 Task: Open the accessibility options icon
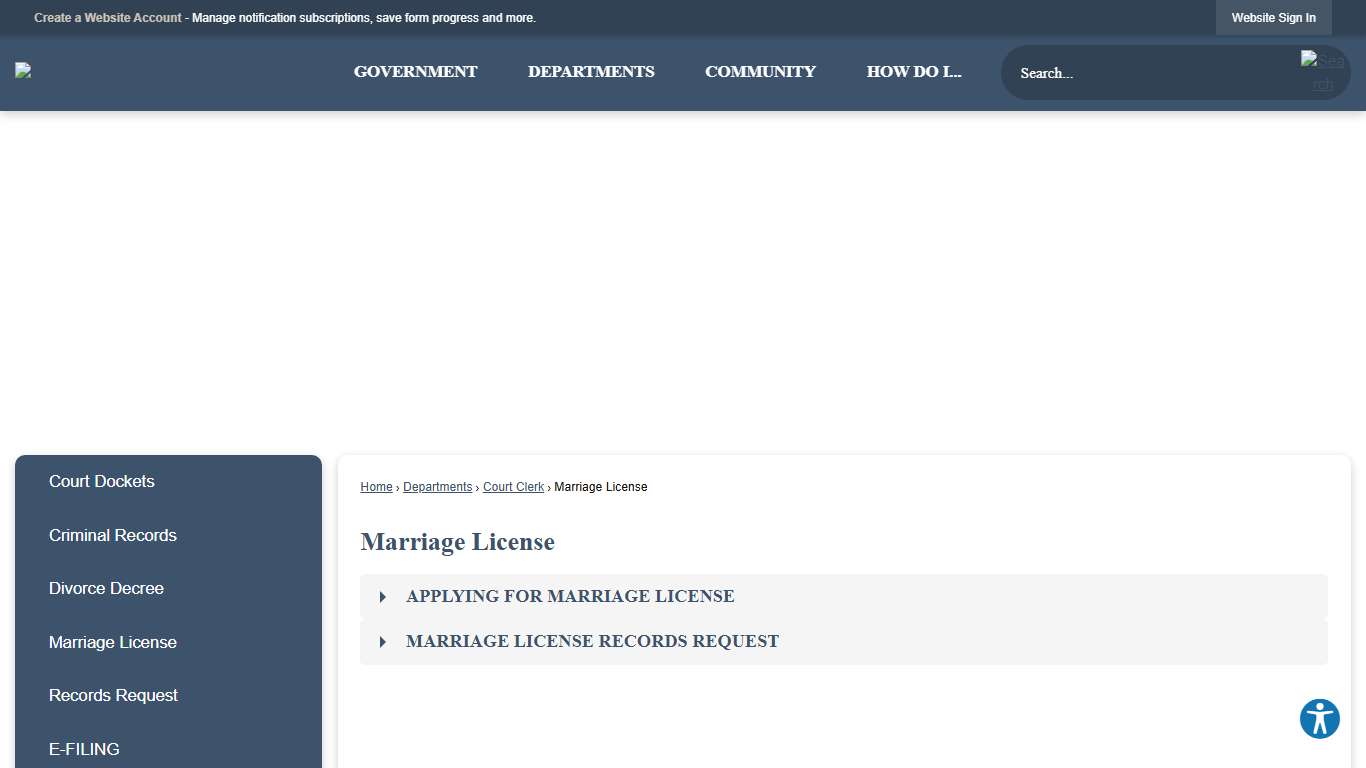pyautogui.click(x=1319, y=718)
